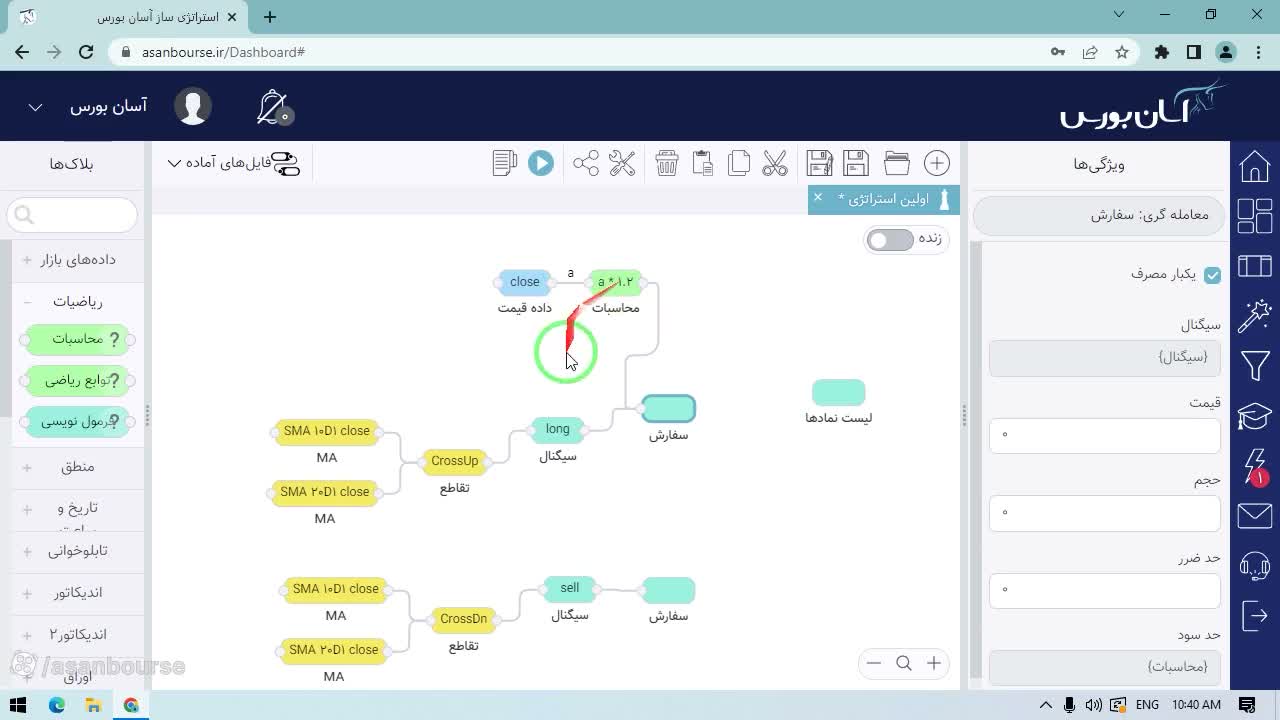Zoom in the canvas with plus button
Image resolution: width=1280 pixels, height=720 pixels.
pyautogui.click(x=934, y=663)
